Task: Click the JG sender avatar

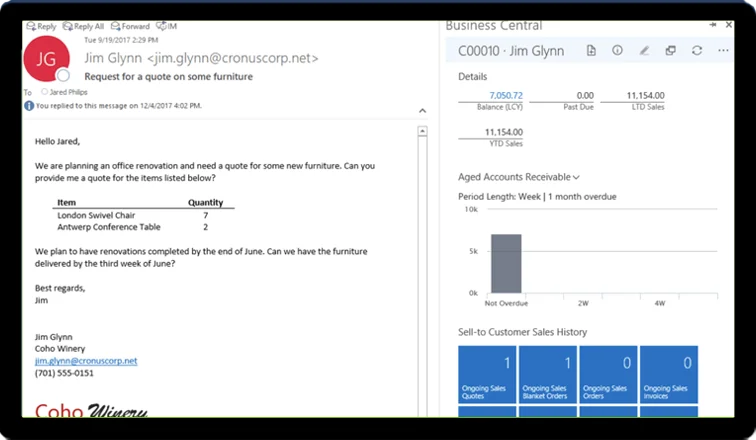Action: [x=47, y=58]
